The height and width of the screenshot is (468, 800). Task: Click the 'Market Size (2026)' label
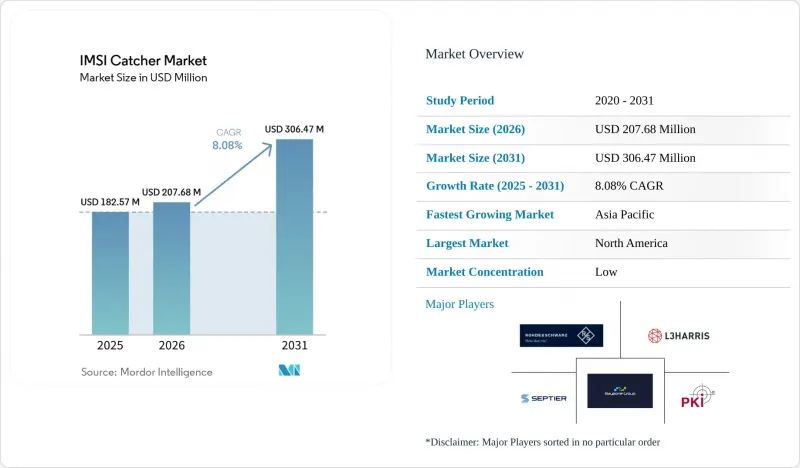pyautogui.click(x=476, y=129)
